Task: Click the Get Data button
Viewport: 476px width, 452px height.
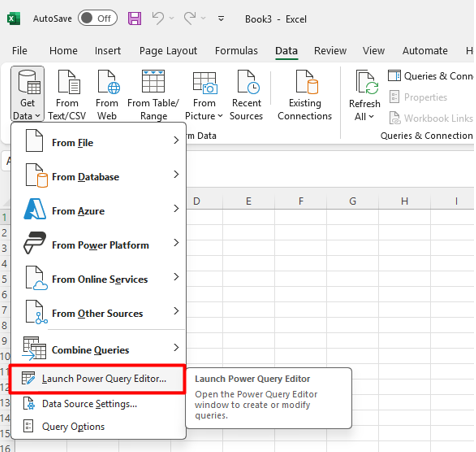Action: tap(27, 94)
